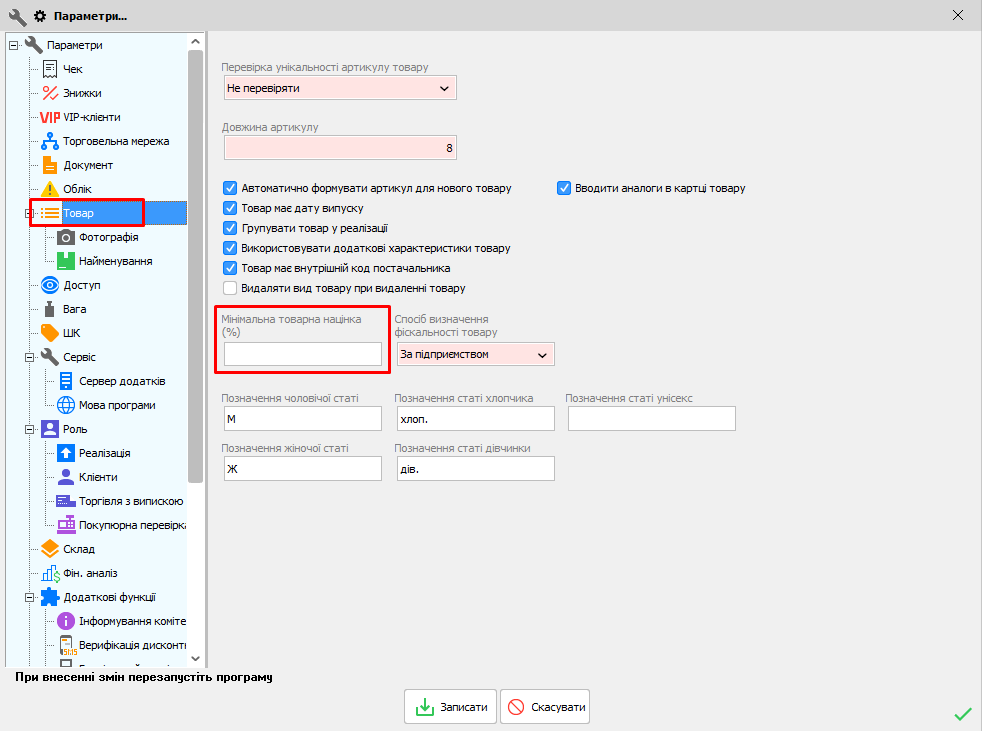Select the Склад item in the tree
The width and height of the screenshot is (982, 731).
point(79,549)
